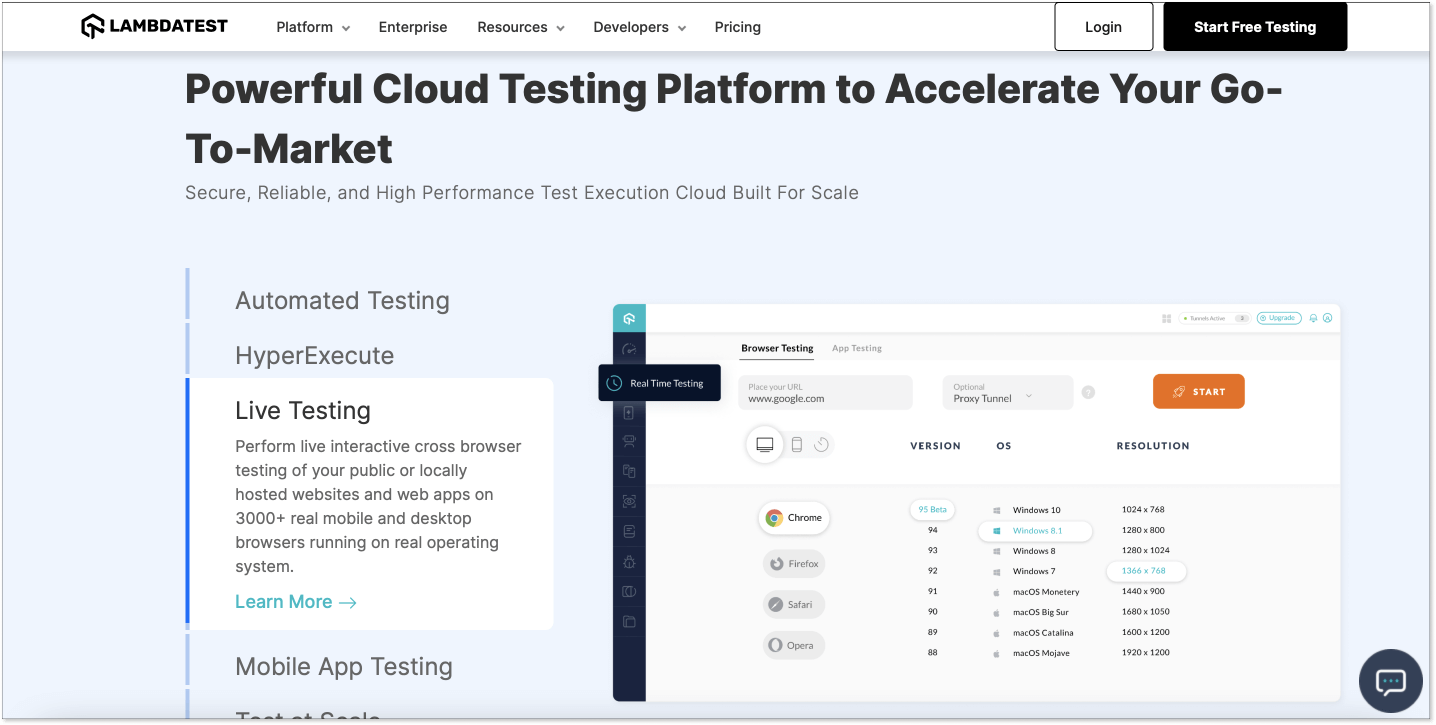This screenshot has height=725, width=1436.
Task: Click the history clock device icon
Action: tap(821, 445)
